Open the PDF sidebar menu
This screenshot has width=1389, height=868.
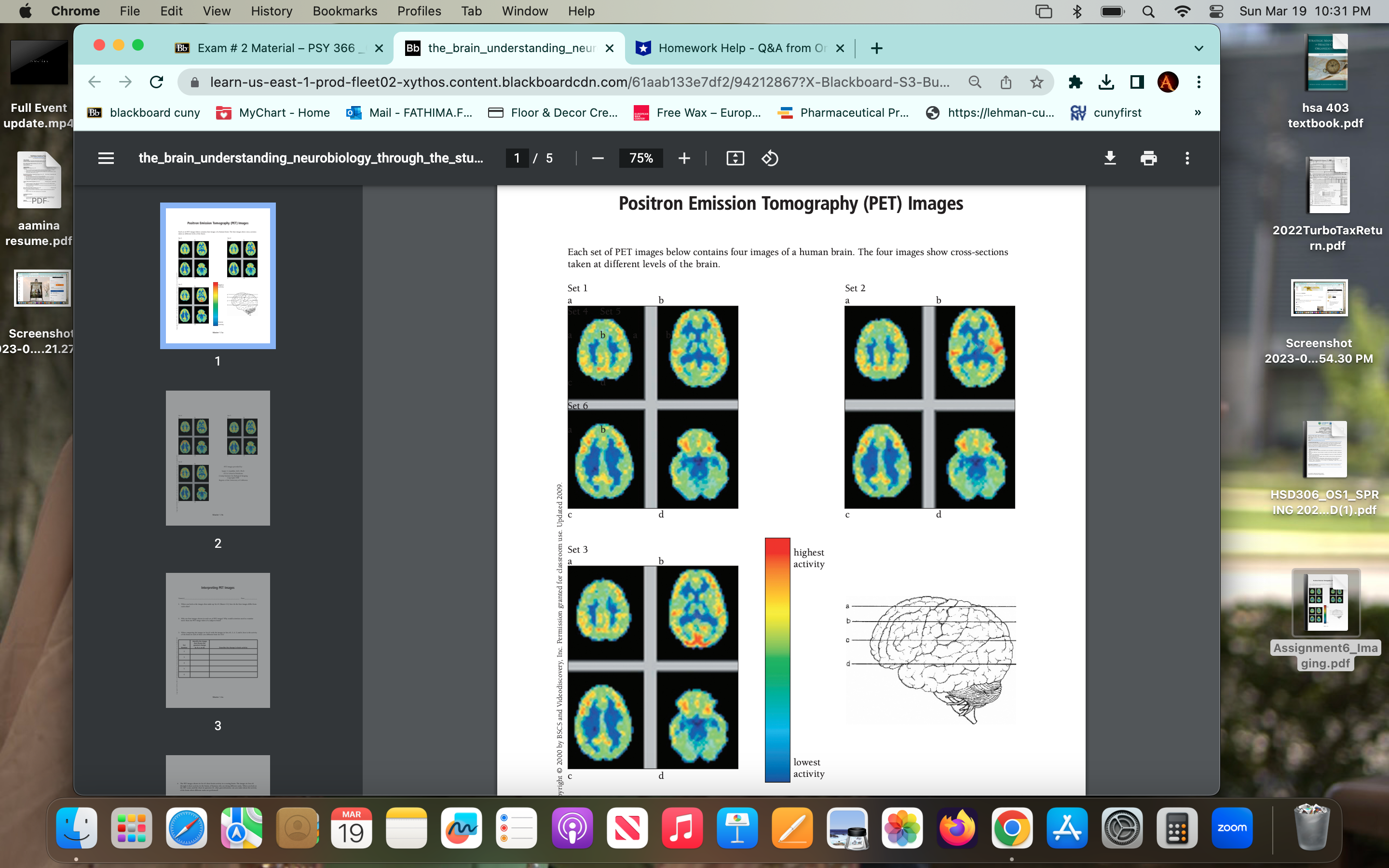(106, 159)
